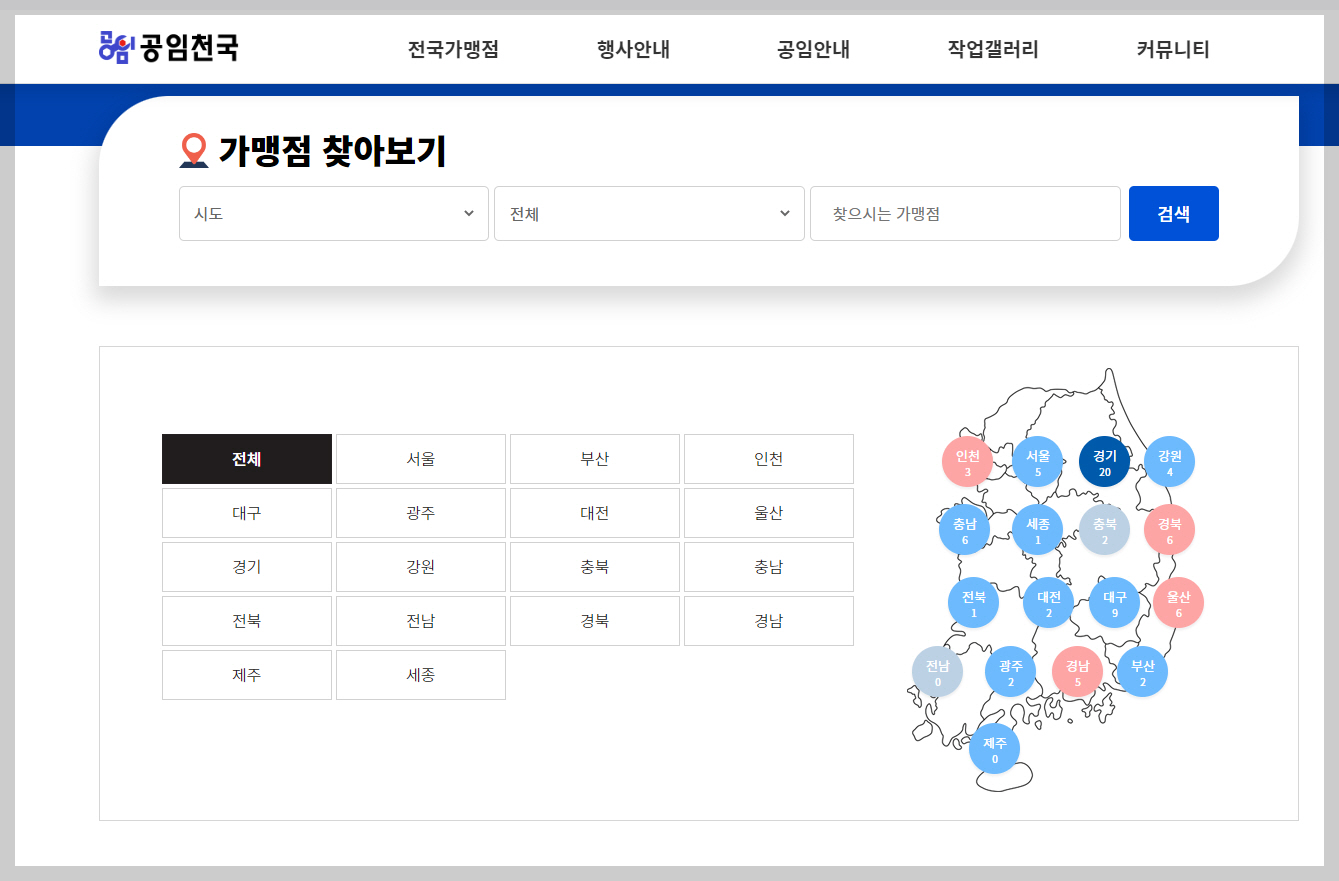Select the 전체 region tab
The image size is (1339, 881).
(x=247, y=459)
